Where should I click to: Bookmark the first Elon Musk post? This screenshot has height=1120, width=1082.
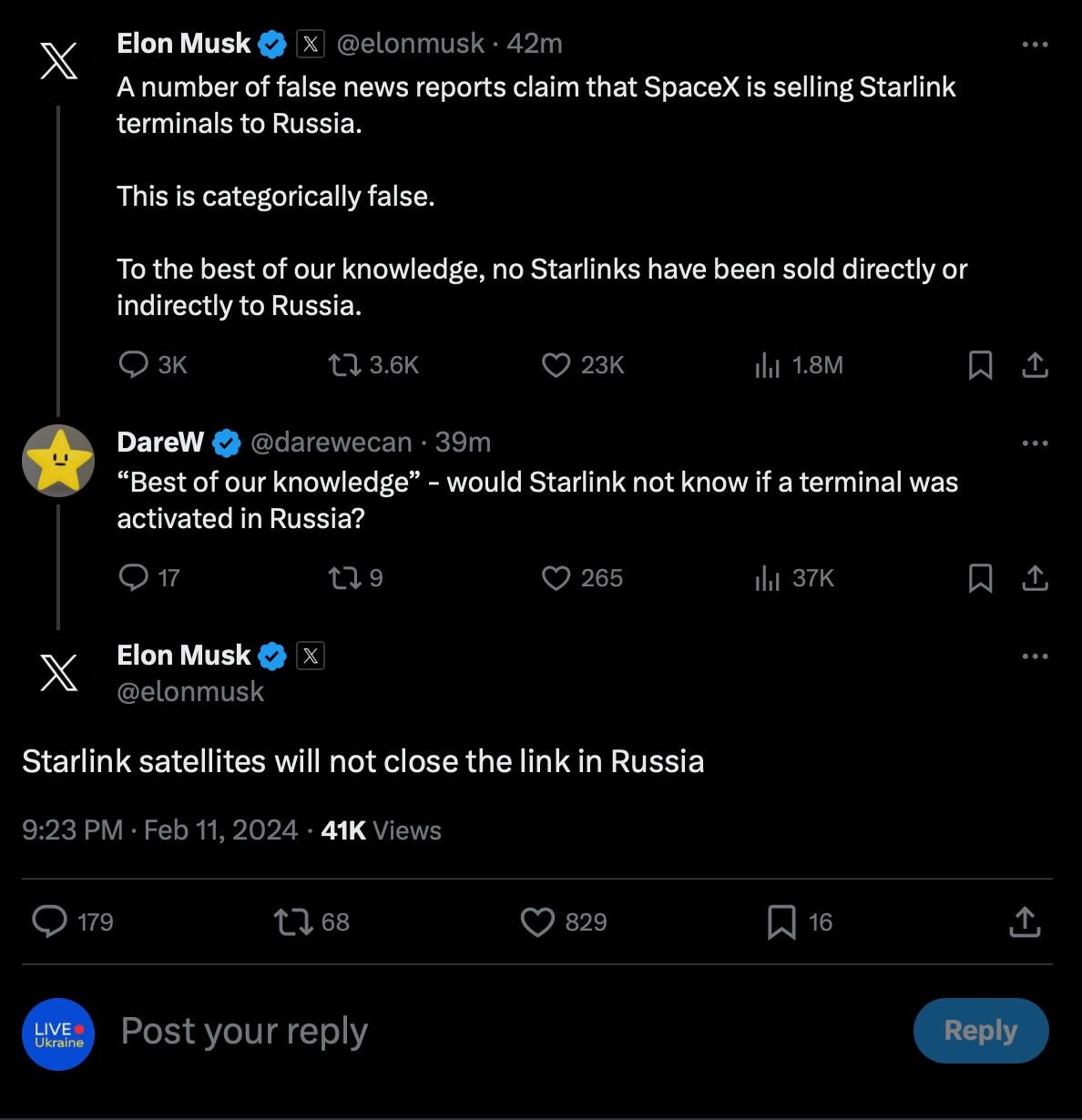[x=980, y=365]
